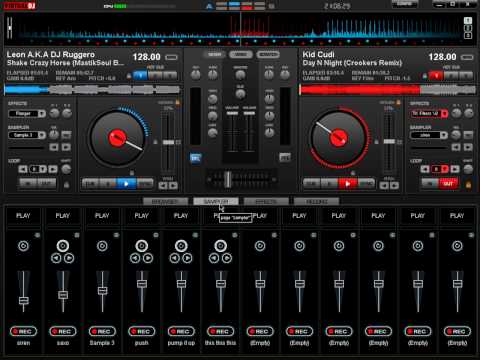
Task: Select previous sample arrow in left deck sampler
Action: [x=54, y=147]
